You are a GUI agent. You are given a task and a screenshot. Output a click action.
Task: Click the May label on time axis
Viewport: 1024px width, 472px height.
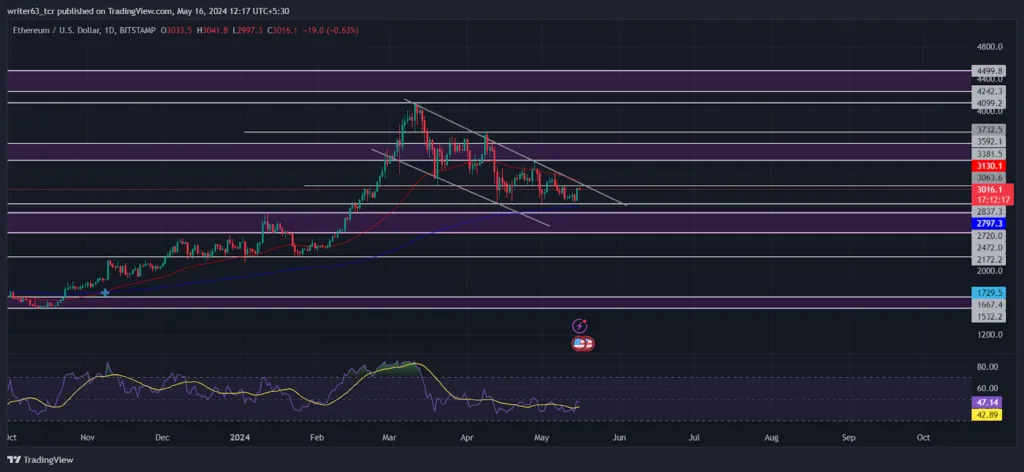coord(541,438)
